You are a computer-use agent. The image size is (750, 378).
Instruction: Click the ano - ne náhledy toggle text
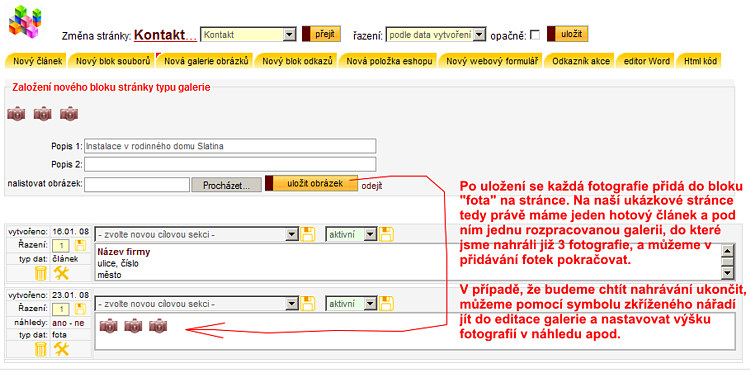68,323
